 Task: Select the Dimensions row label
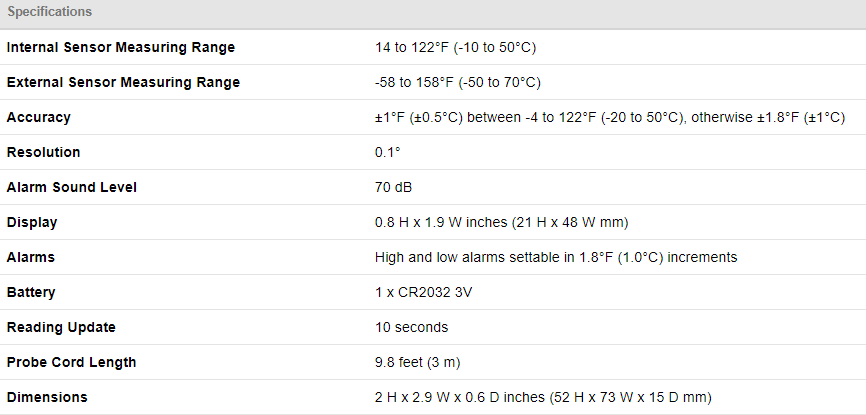[47, 397]
